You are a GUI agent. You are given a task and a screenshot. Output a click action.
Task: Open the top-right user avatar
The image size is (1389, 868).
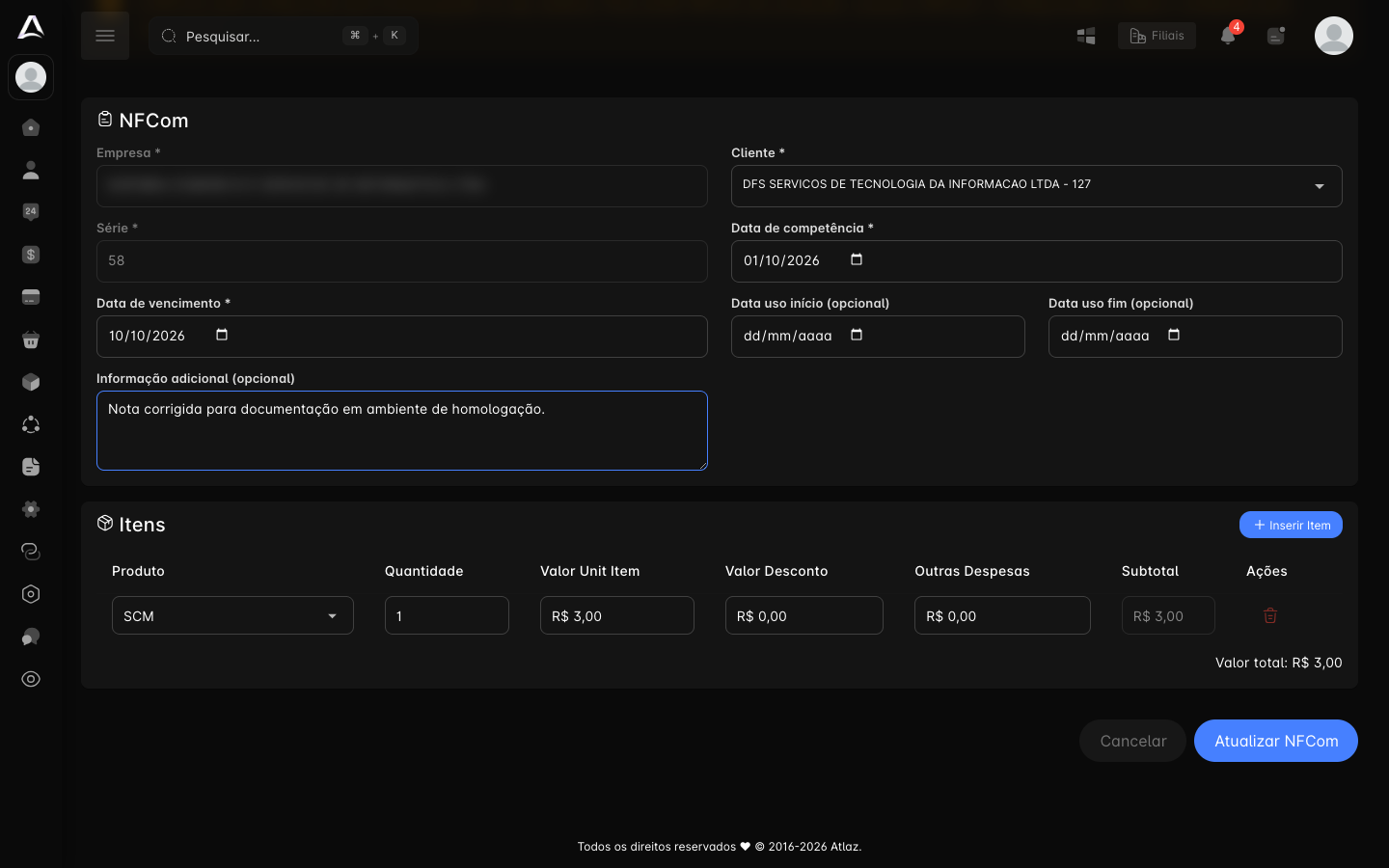(1334, 36)
